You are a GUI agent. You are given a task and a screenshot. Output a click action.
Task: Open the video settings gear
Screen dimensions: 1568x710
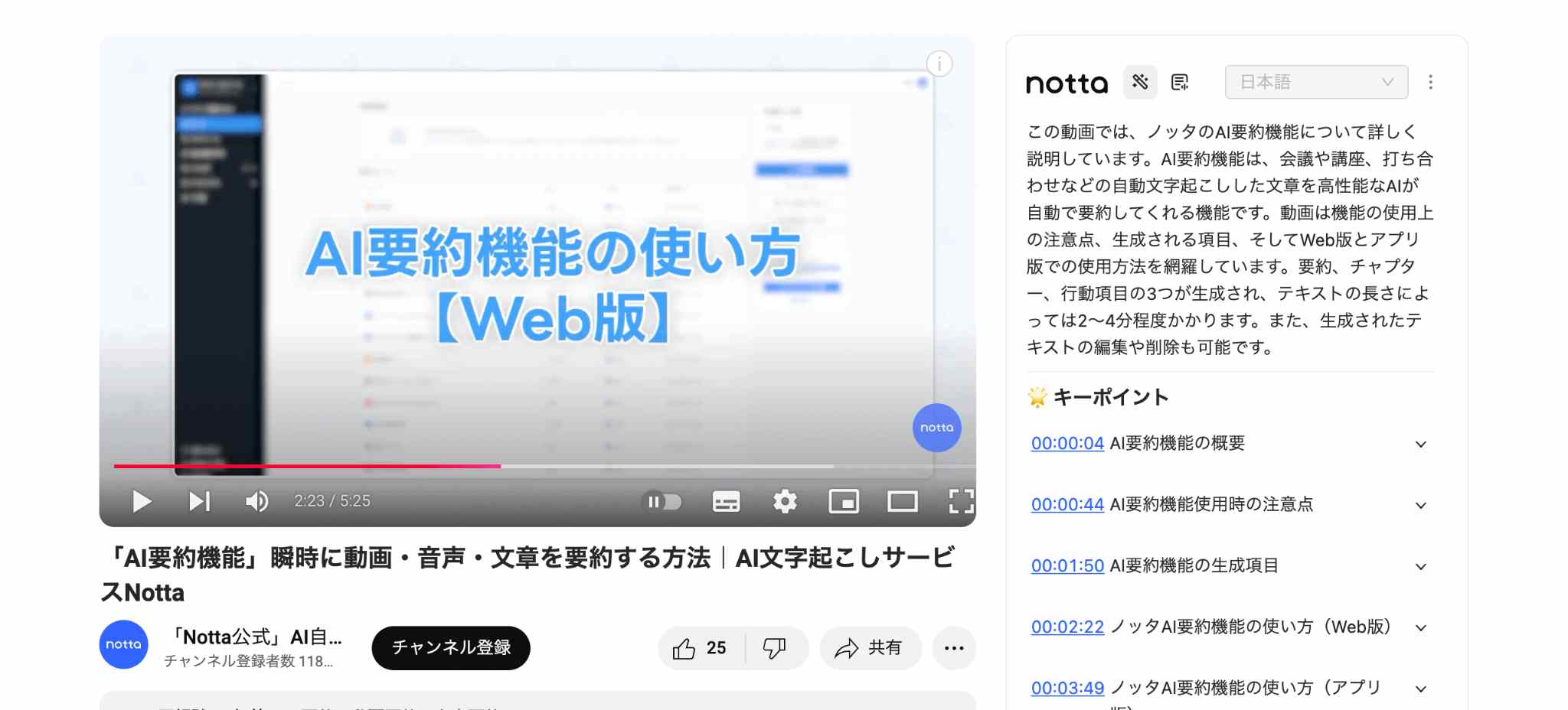click(x=785, y=502)
